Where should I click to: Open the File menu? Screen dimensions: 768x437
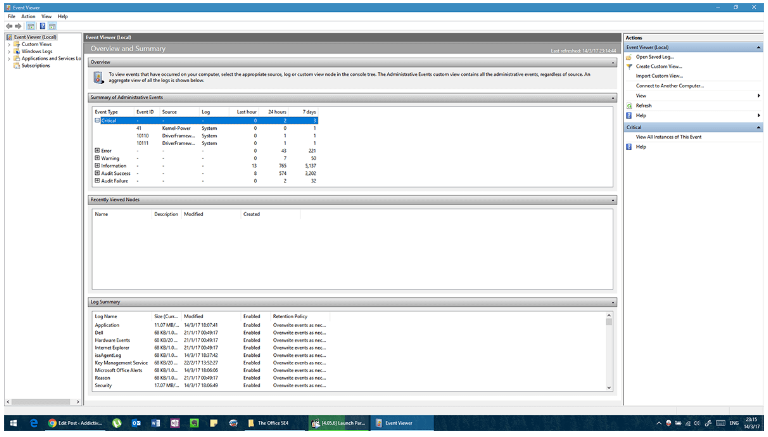[11, 16]
